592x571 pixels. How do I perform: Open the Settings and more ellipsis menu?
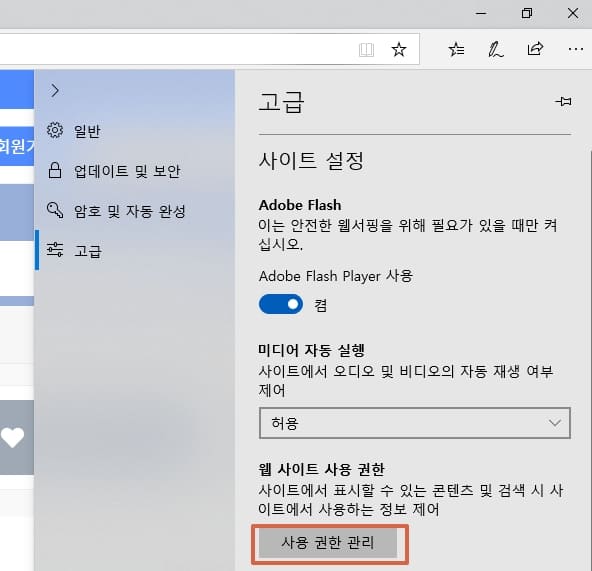click(x=575, y=49)
